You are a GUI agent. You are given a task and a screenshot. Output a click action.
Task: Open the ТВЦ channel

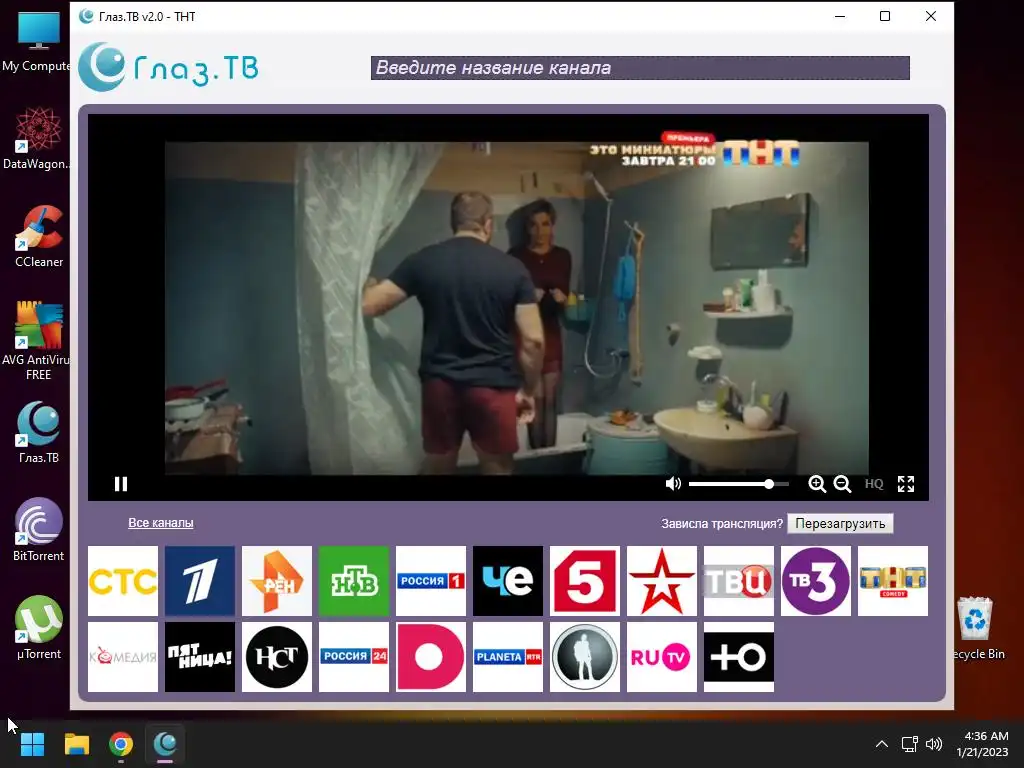tap(739, 581)
